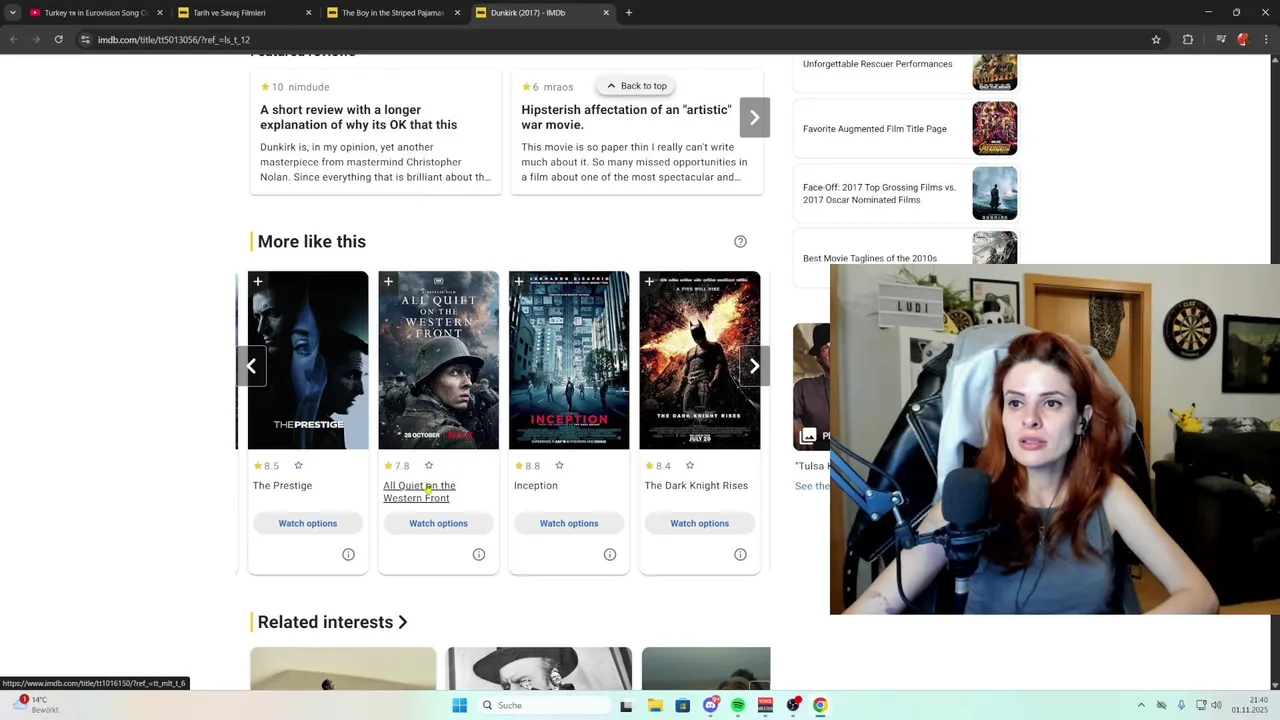
Task: Rate Inception using the star outline
Action: pyautogui.click(x=559, y=465)
